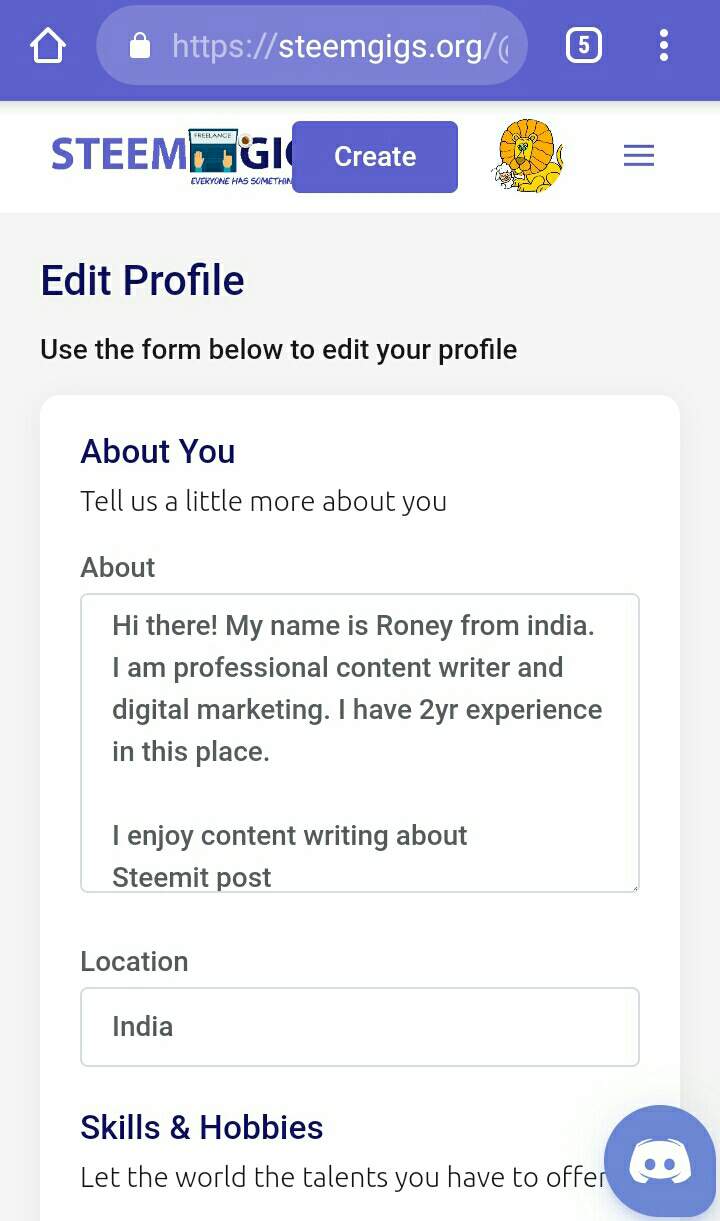Viewport: 720px width, 1221px height.
Task: Select the Skills & Hobbies section heading
Action: click(201, 1127)
